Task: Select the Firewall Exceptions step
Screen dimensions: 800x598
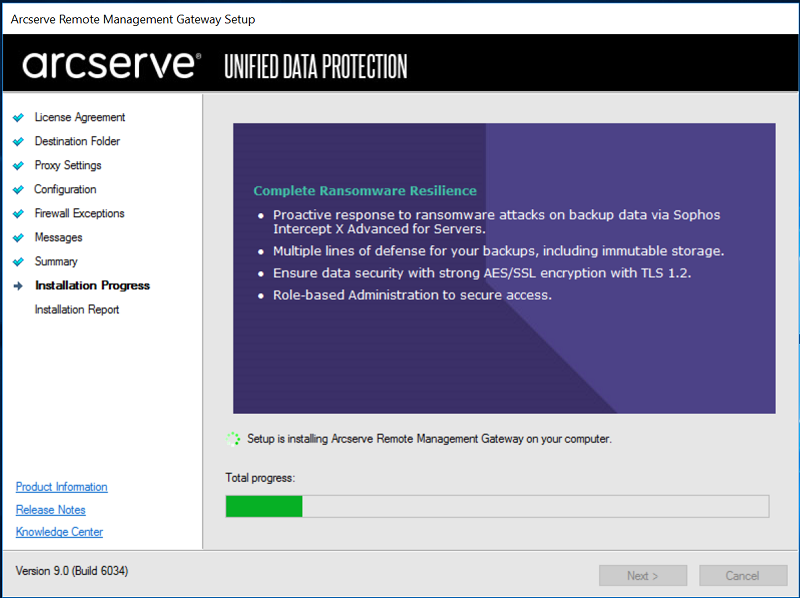Action: tap(80, 213)
